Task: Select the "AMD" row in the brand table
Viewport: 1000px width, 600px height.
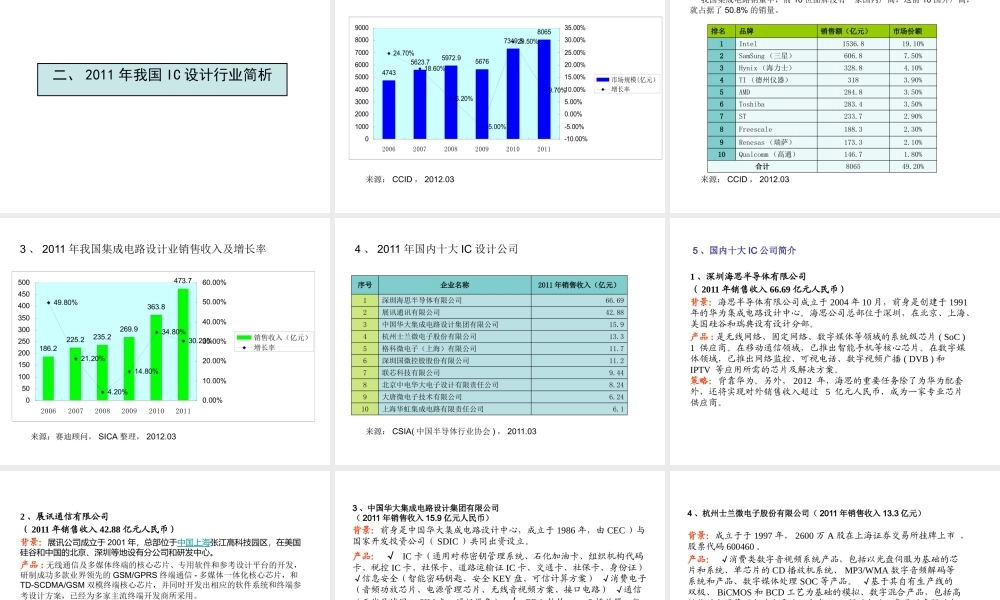Action: click(x=822, y=92)
